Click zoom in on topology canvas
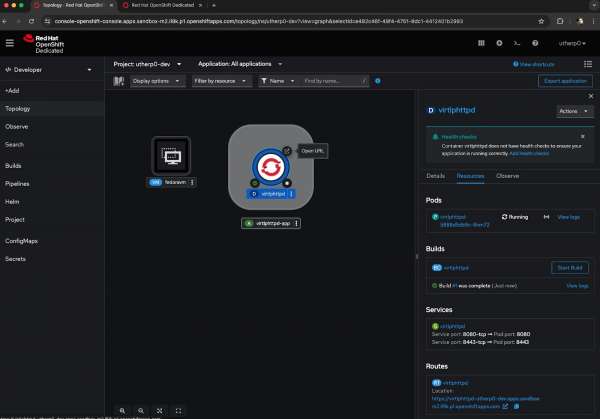The image size is (600, 419). pyautogui.click(x=122, y=410)
